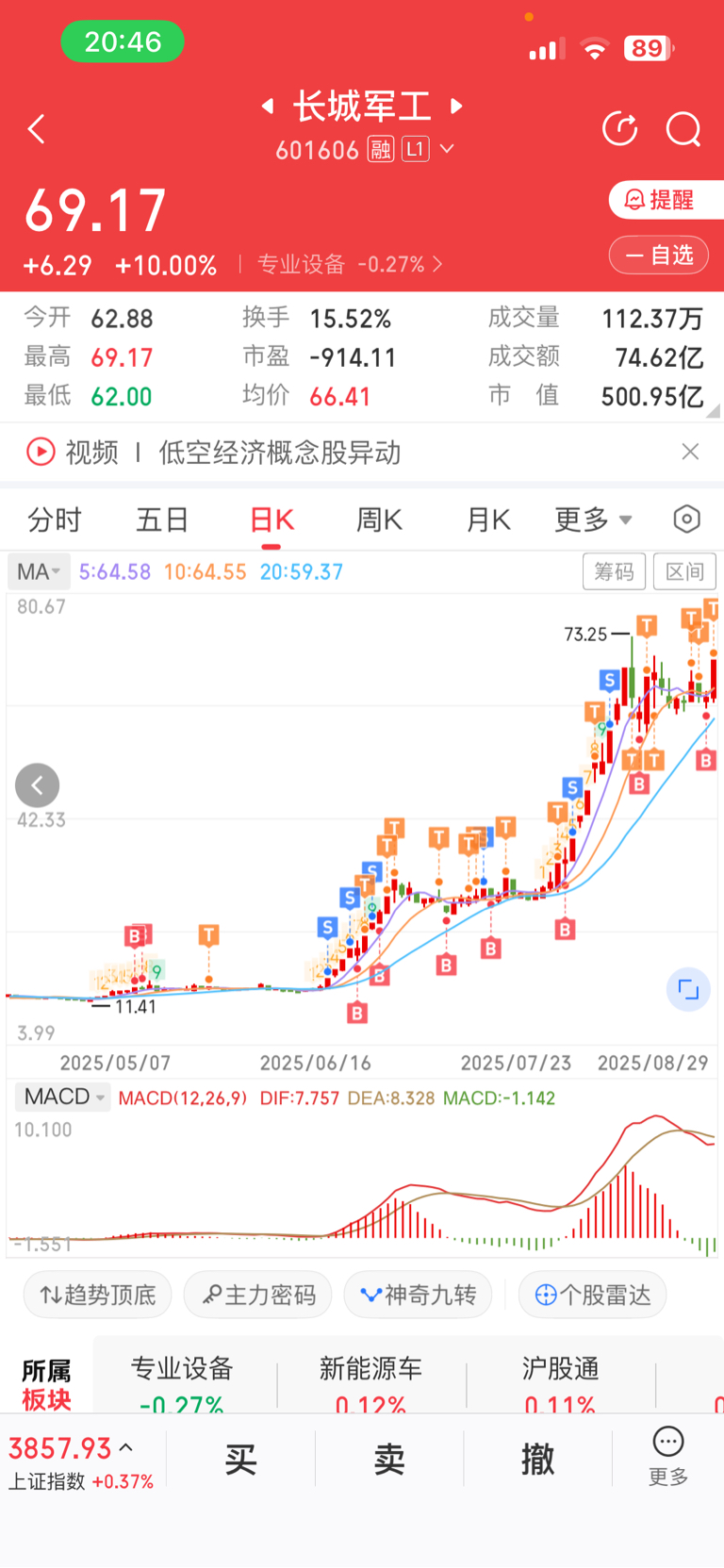Screen dimensions: 724x1568
Task: Open the MA indicator dropdown
Action: click(39, 572)
